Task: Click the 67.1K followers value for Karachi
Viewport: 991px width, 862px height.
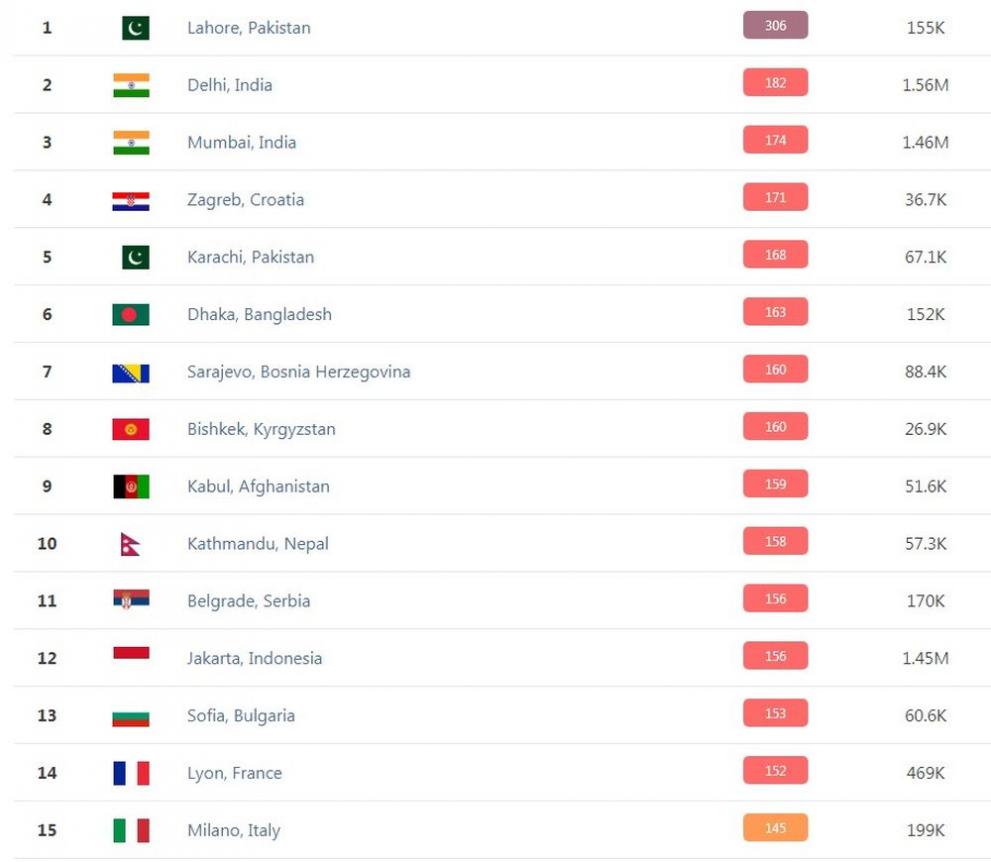Action: click(925, 257)
